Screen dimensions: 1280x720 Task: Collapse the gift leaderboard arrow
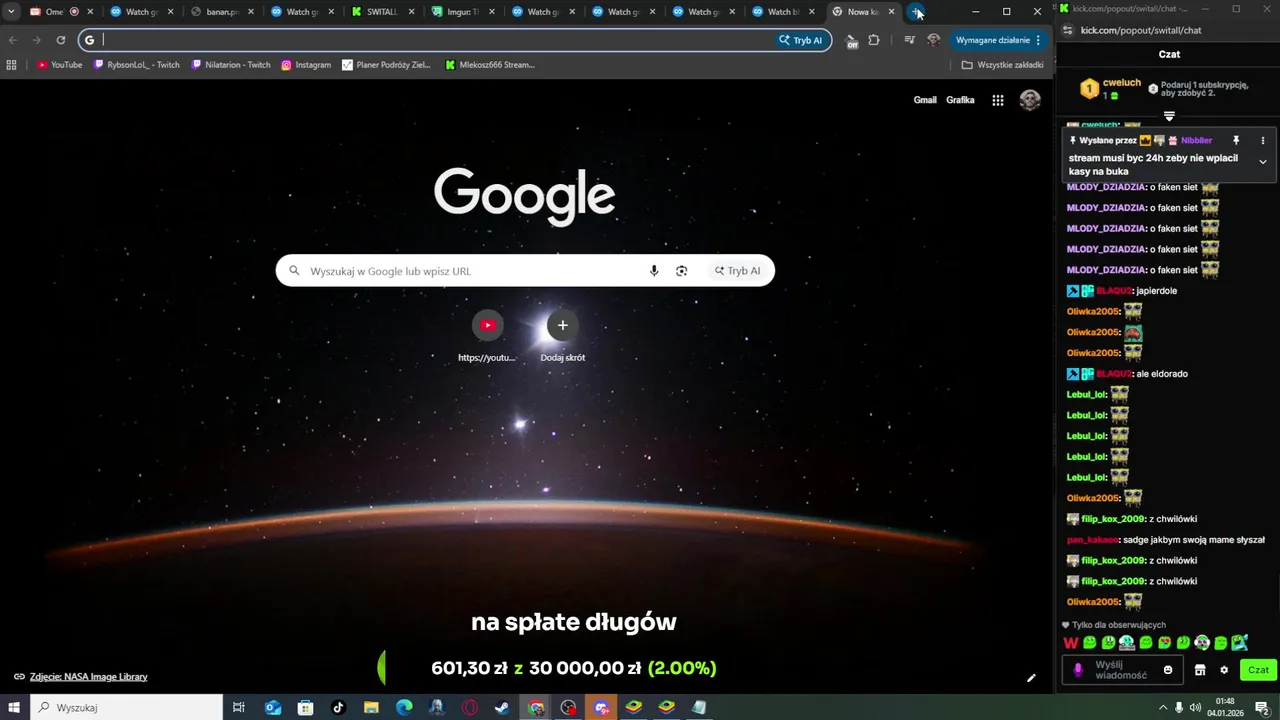1169,117
